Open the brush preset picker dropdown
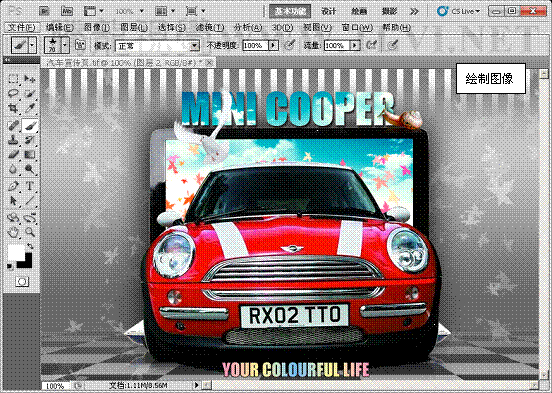The height and width of the screenshot is (393, 552). (x=65, y=45)
